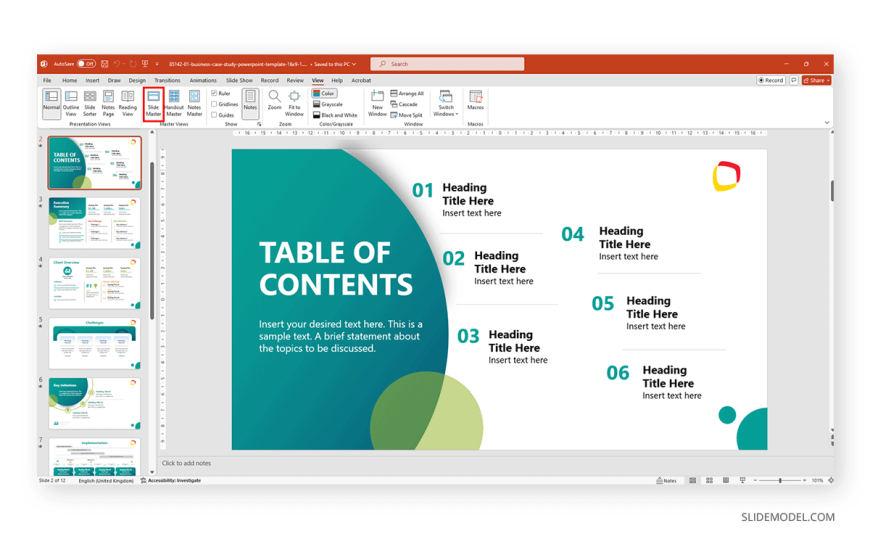Open Notes Page view

click(x=108, y=103)
